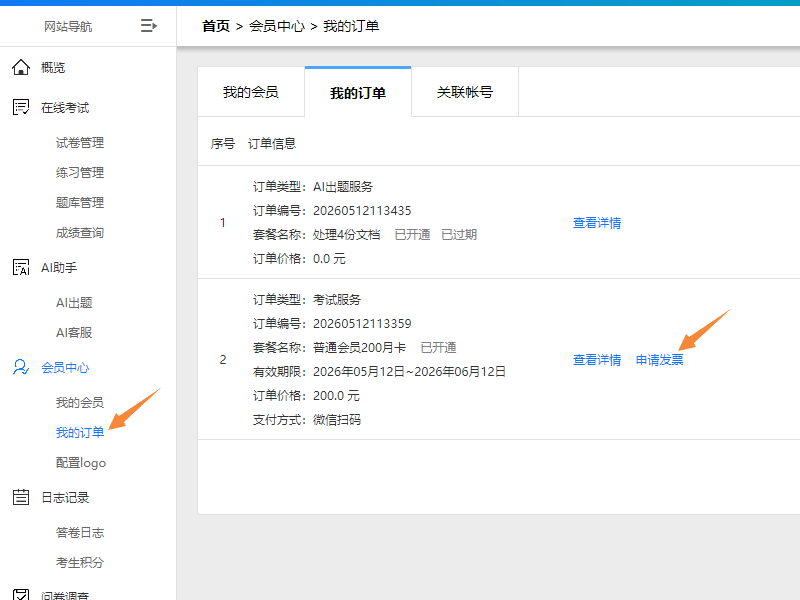Expand the 在线考试 menu section
Screen dimensions: 800x600
pos(65,108)
